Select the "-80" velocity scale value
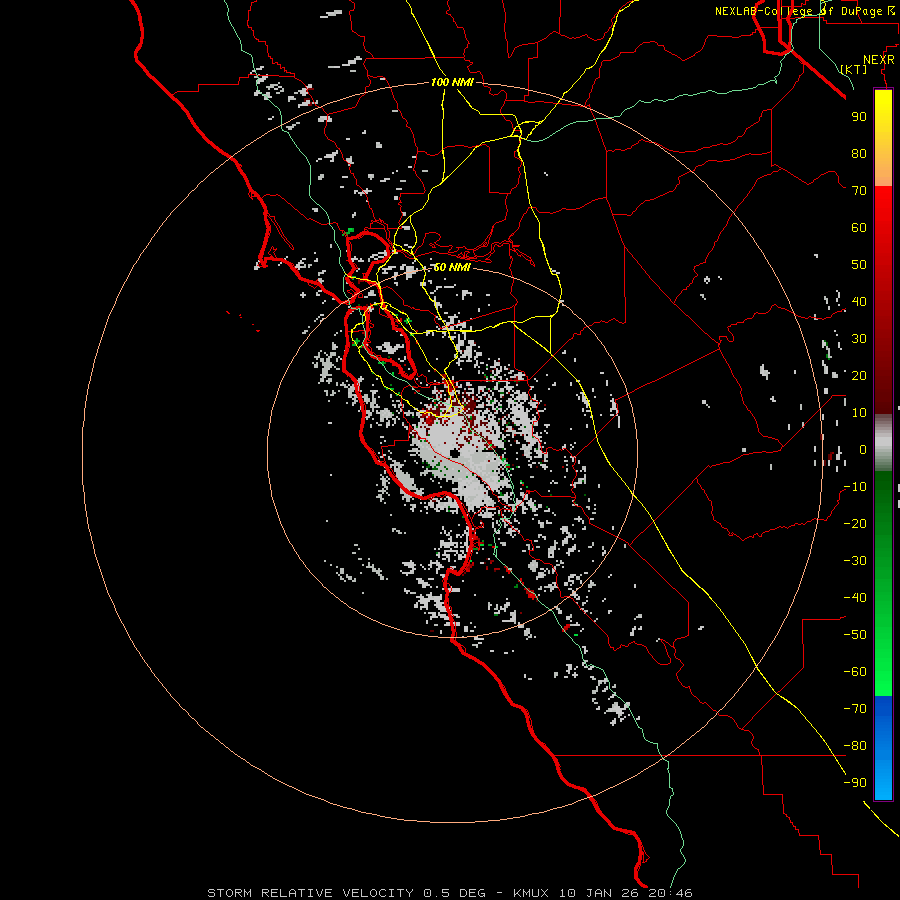The image size is (900, 900). [x=855, y=746]
